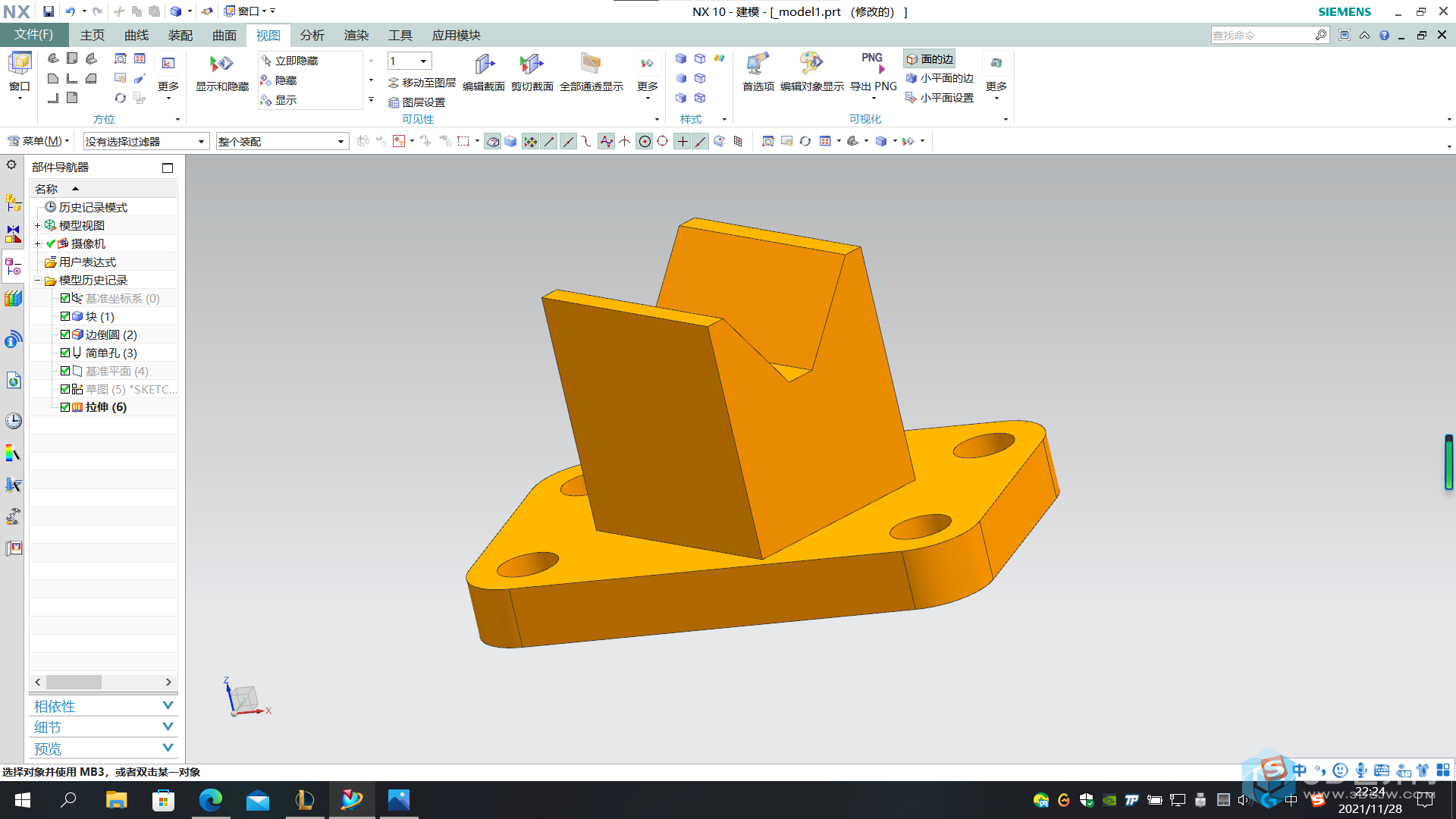Open layer number dropdown showing 1

(x=409, y=61)
